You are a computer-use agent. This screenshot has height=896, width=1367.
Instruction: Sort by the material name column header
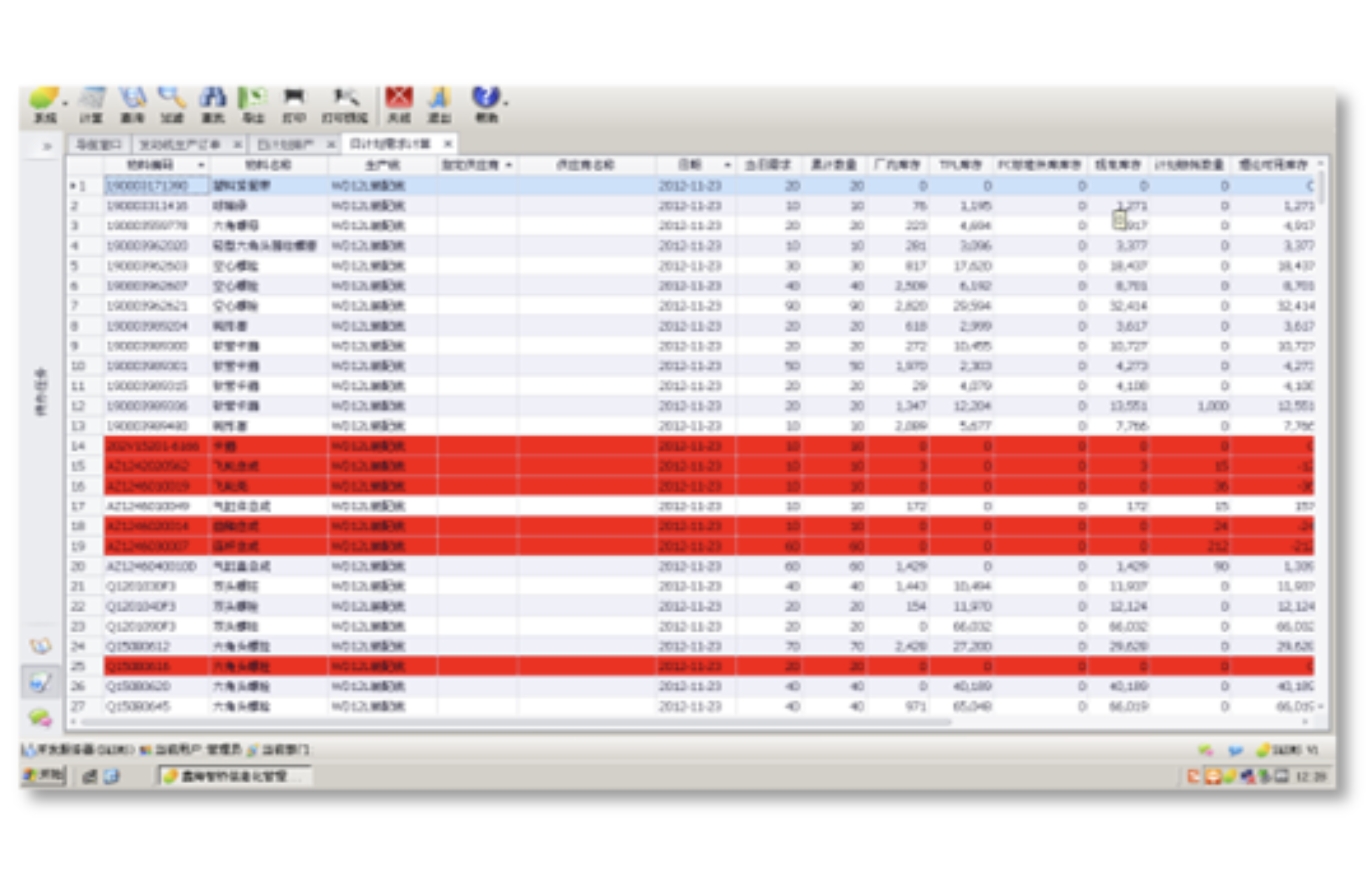[268, 165]
